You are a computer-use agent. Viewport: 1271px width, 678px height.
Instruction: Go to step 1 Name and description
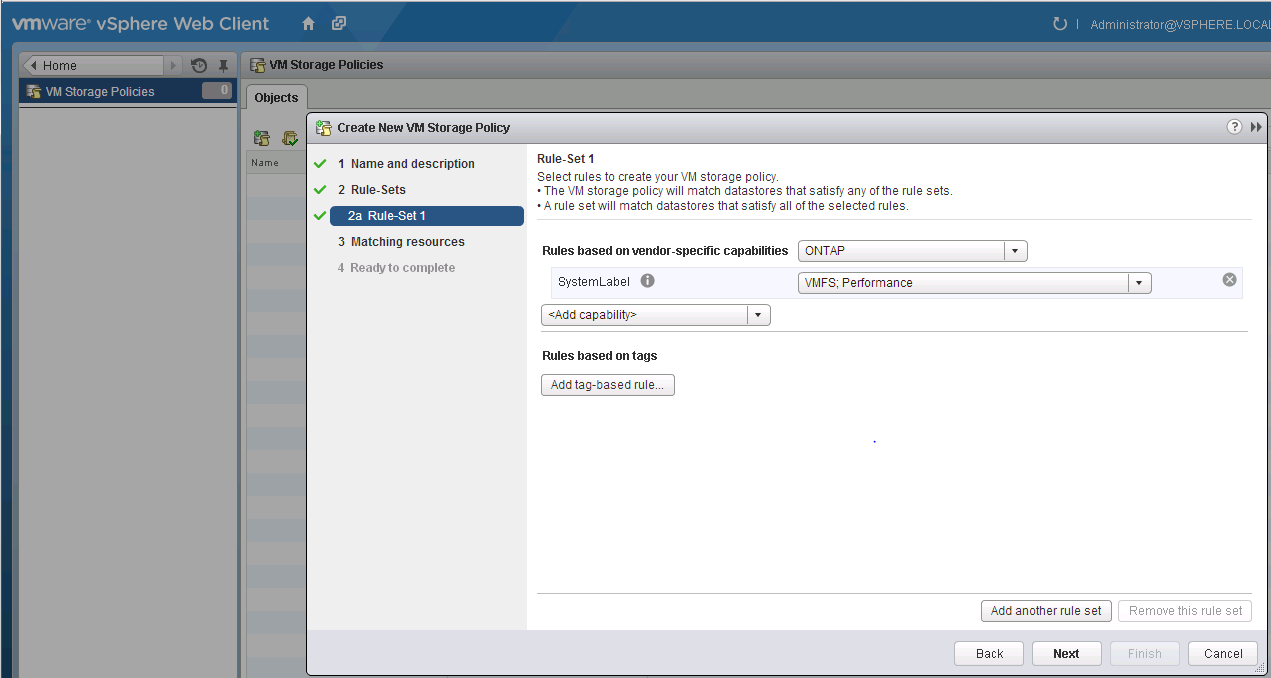(x=406, y=164)
